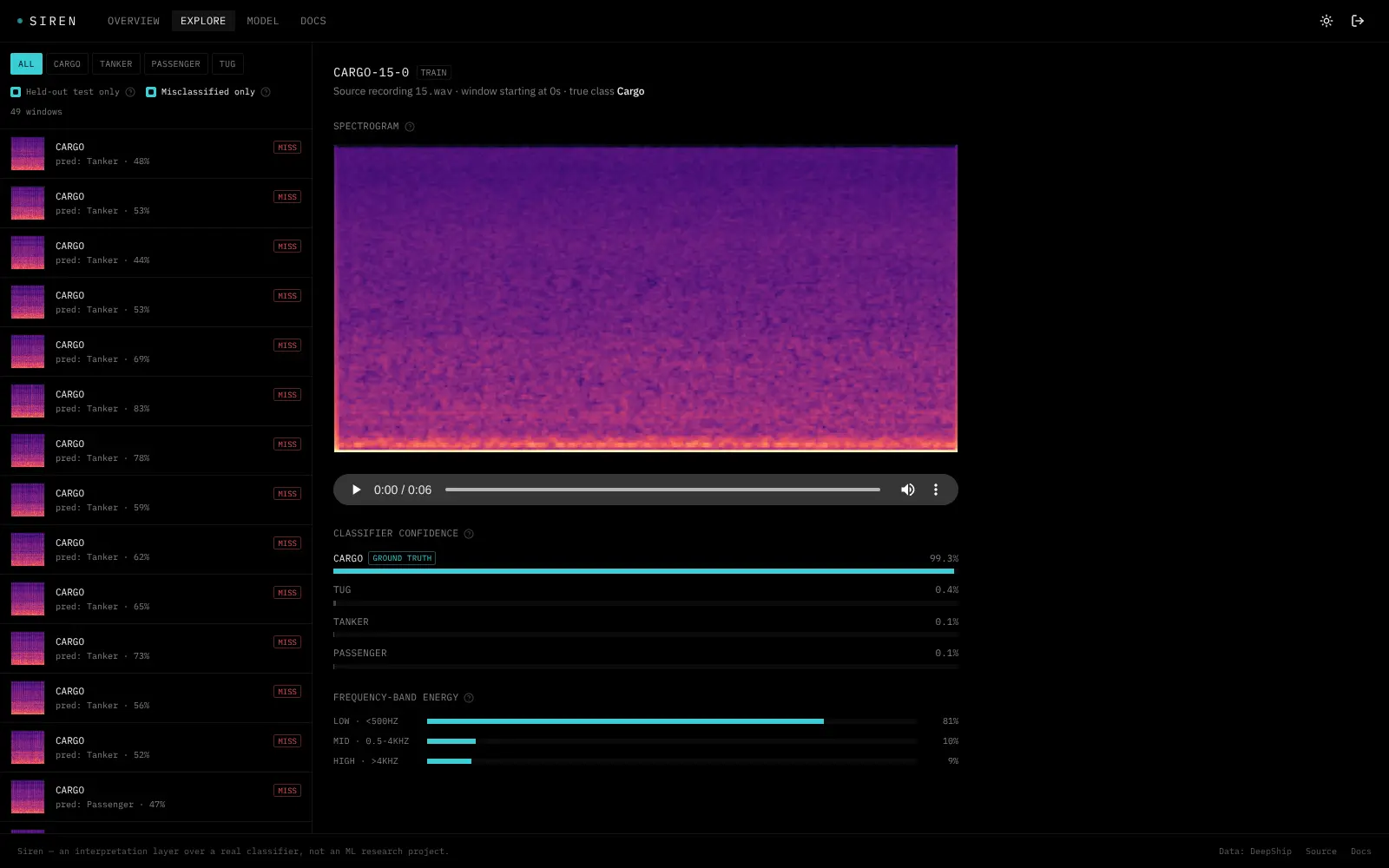Screen dimensions: 1389x868
Task: Open the Source link in footer
Action: (1321, 852)
